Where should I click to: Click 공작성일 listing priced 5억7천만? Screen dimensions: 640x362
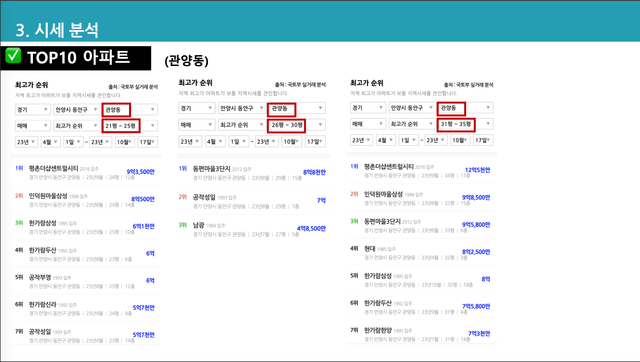[x=86, y=335]
